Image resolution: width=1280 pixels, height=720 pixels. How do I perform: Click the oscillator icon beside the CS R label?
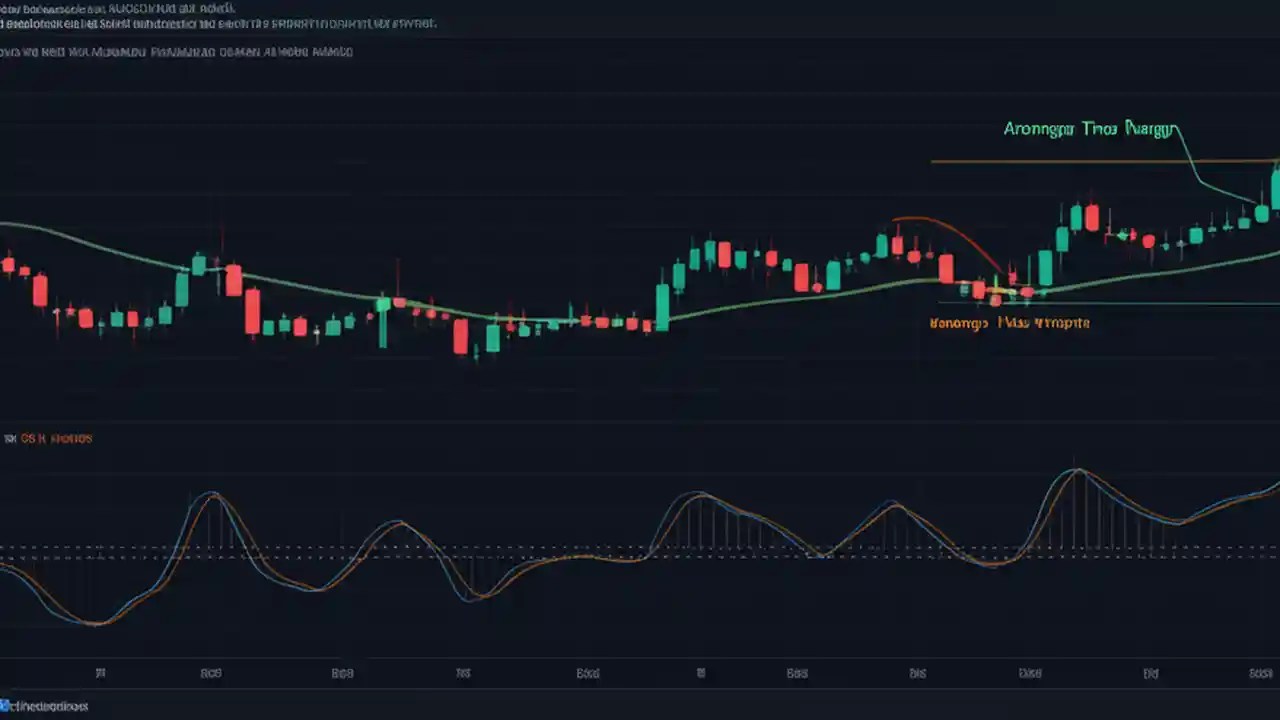(x=10, y=438)
